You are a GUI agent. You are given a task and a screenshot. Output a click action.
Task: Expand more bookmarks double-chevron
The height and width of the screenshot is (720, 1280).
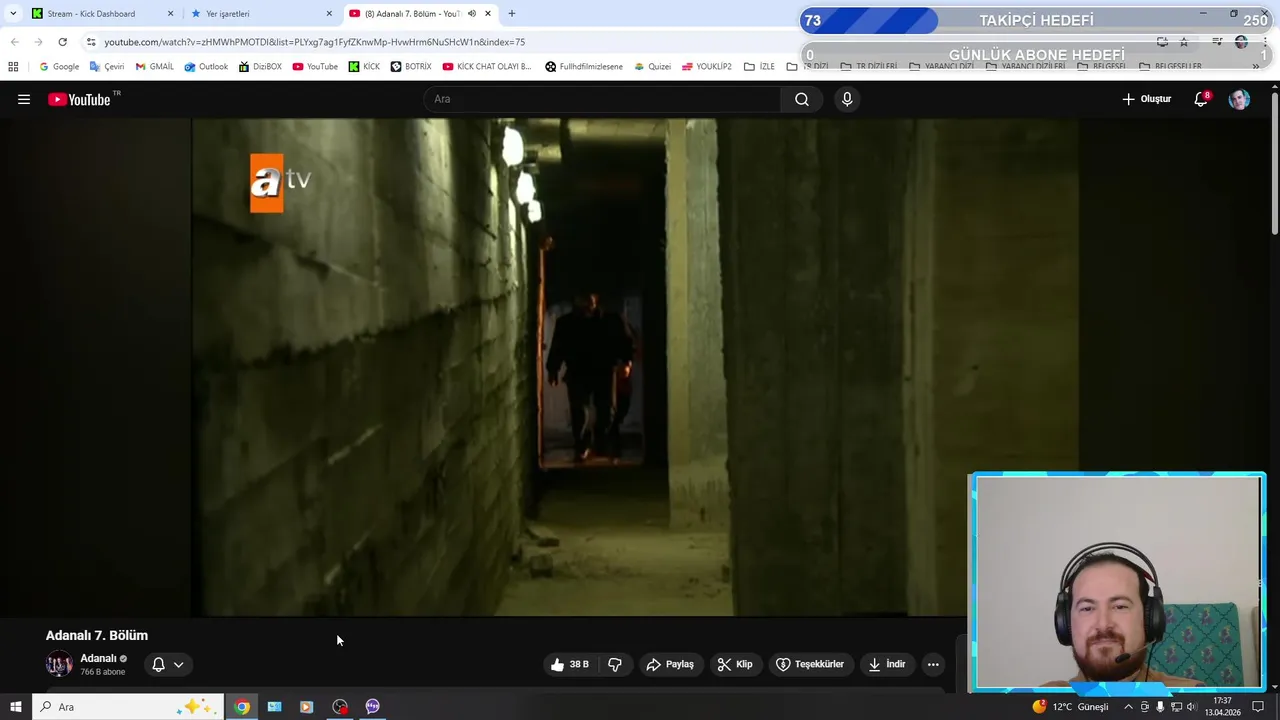tap(1256, 67)
